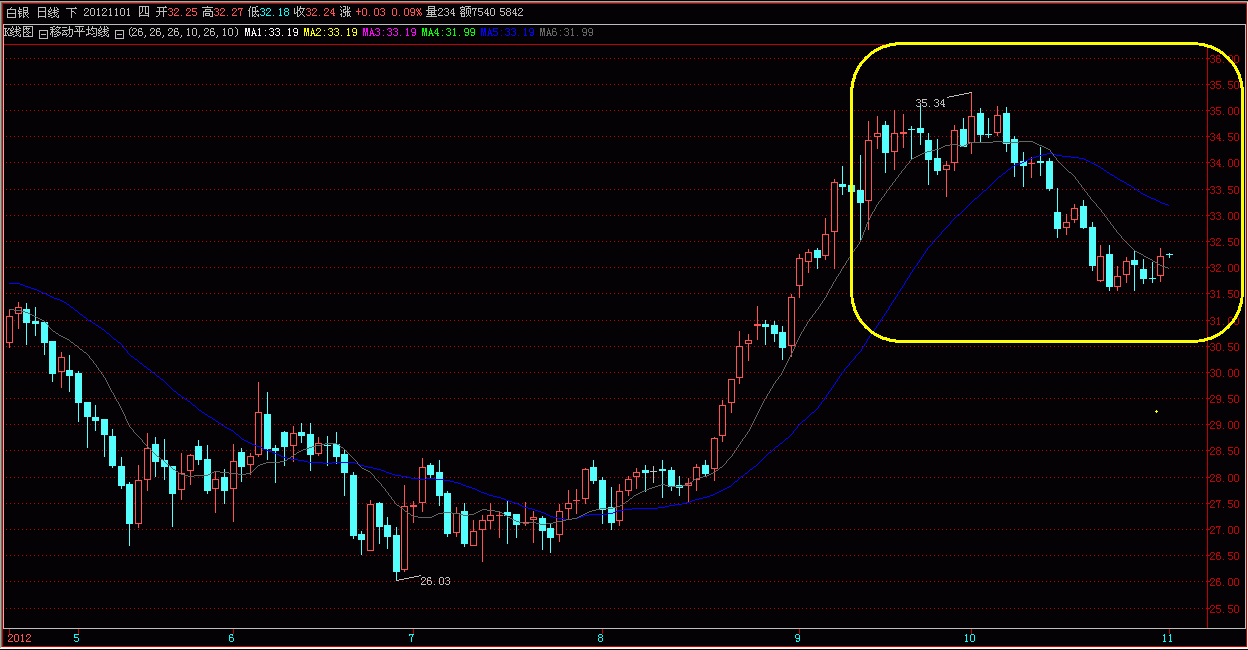
Task: Click the blue MA5:33.19 value
Action: (x=507, y=33)
